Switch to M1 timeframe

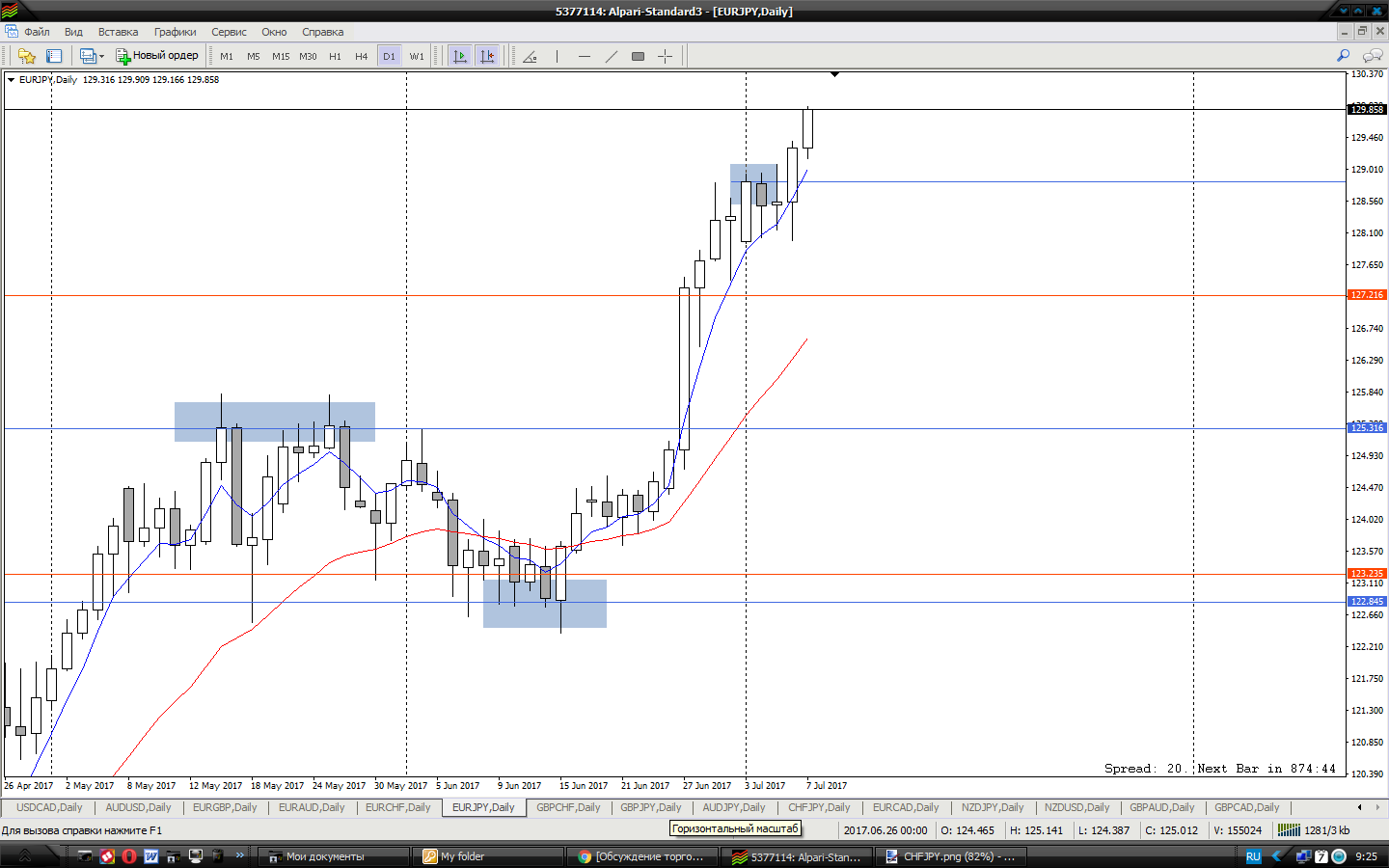tap(227, 56)
